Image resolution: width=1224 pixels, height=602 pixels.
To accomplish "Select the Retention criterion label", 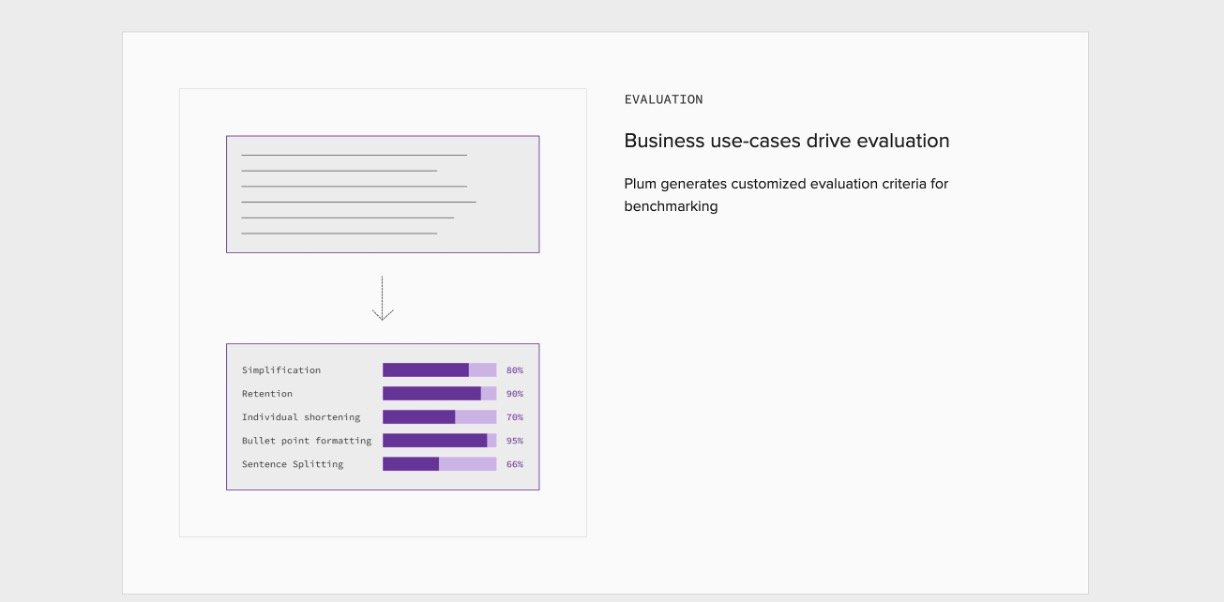I will (x=267, y=394).
